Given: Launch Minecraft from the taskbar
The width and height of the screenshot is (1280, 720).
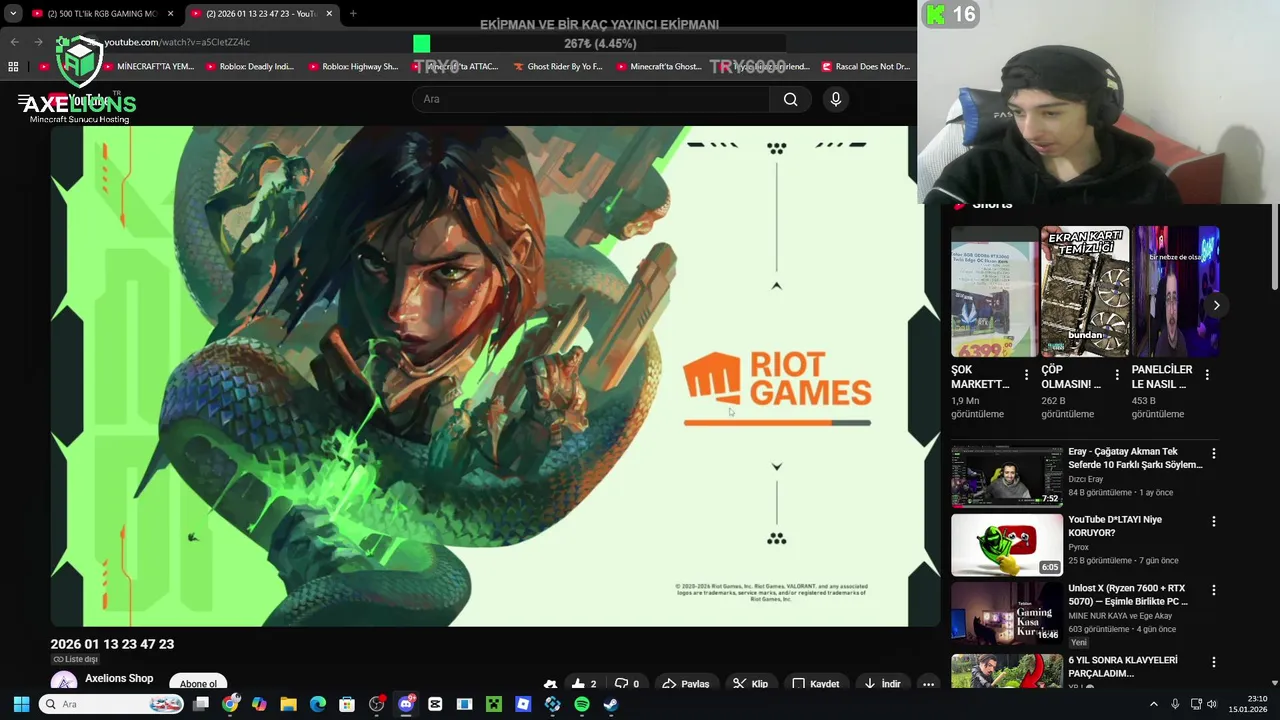Looking at the screenshot, I should tap(493, 704).
